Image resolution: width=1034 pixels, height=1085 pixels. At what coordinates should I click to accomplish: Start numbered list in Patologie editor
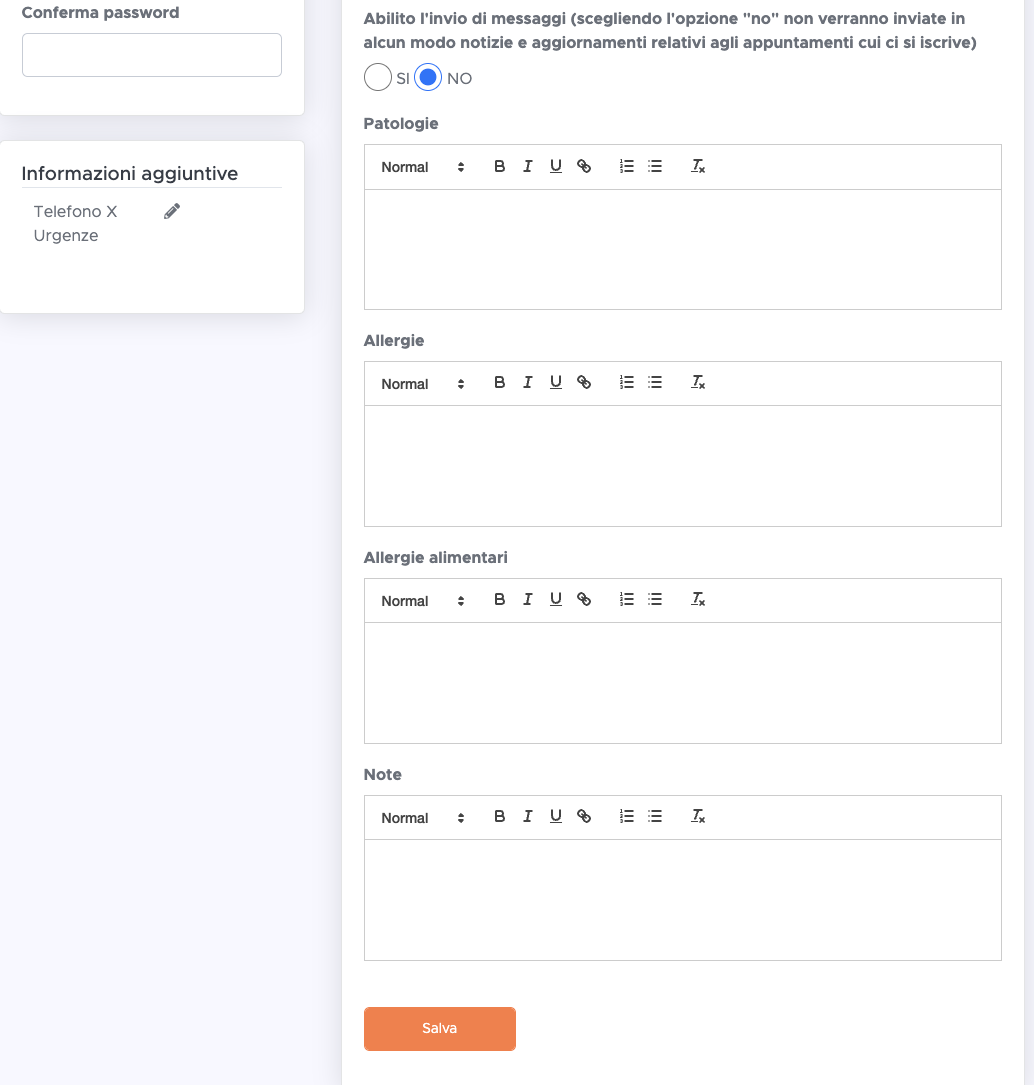626,166
